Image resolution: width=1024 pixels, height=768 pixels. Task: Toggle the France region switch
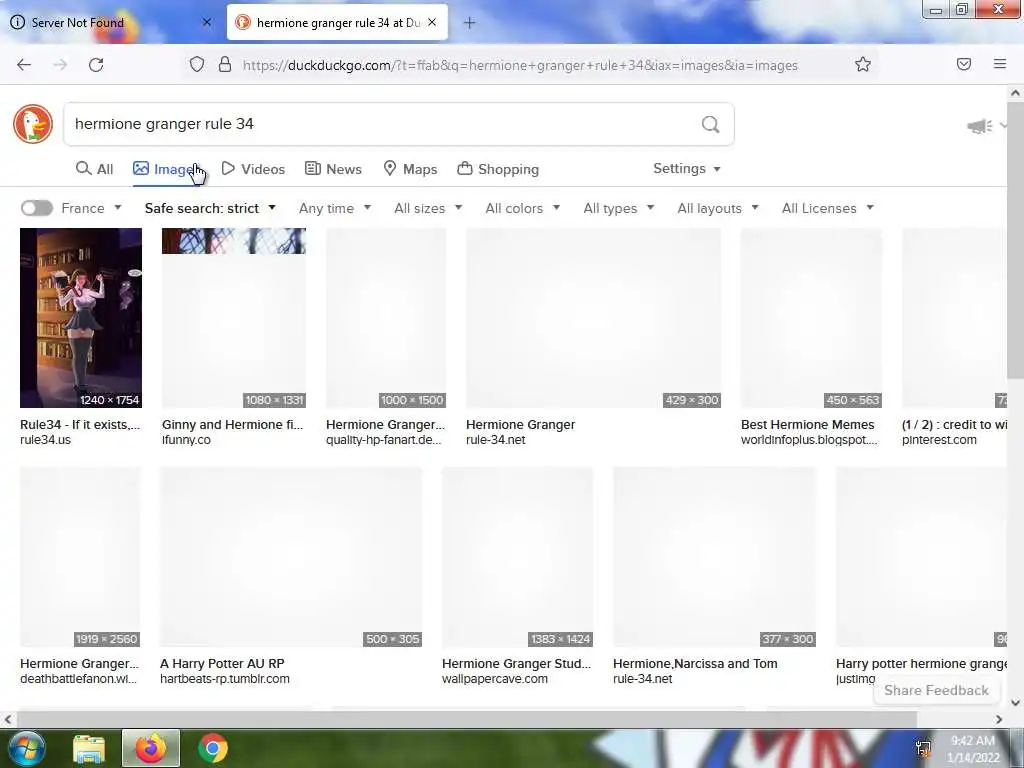tap(37, 208)
